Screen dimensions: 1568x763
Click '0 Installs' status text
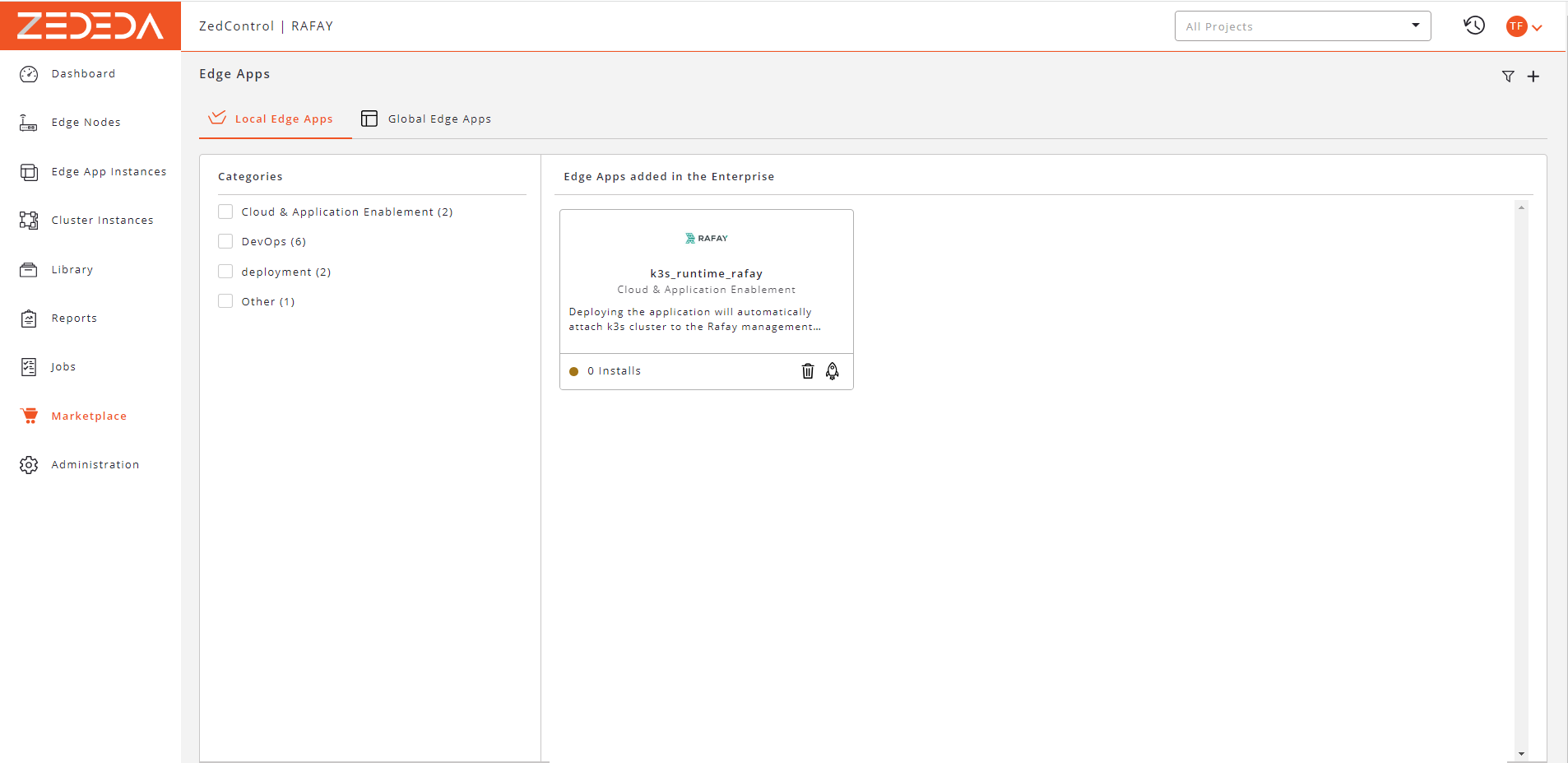tap(614, 371)
